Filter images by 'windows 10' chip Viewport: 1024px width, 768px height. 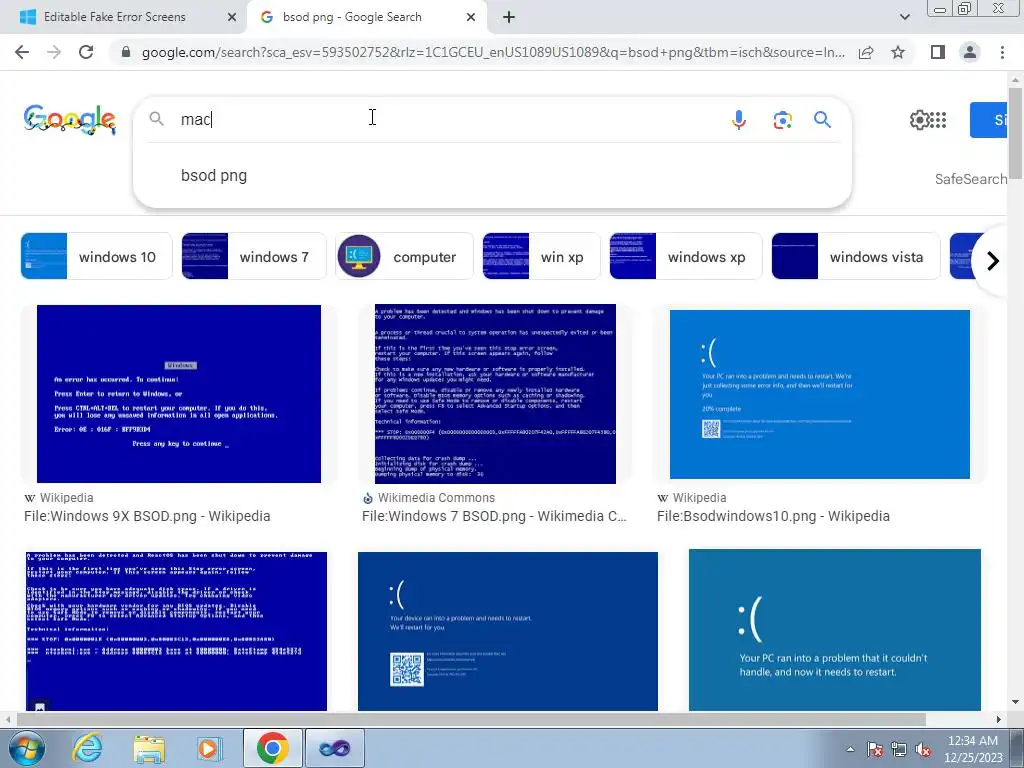pyautogui.click(x=97, y=257)
